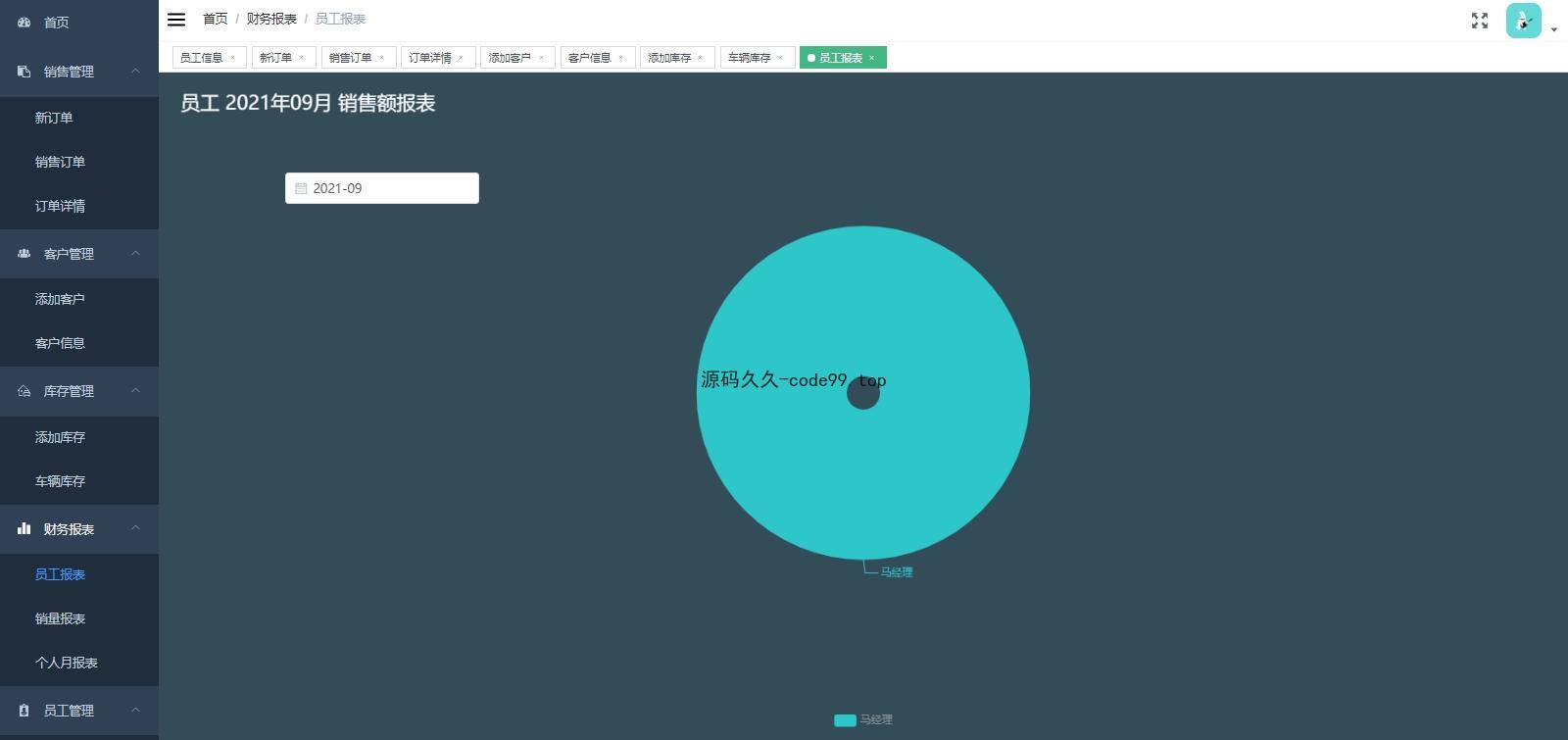
Task: Close the active 员工报表 tab
Action: point(871,58)
